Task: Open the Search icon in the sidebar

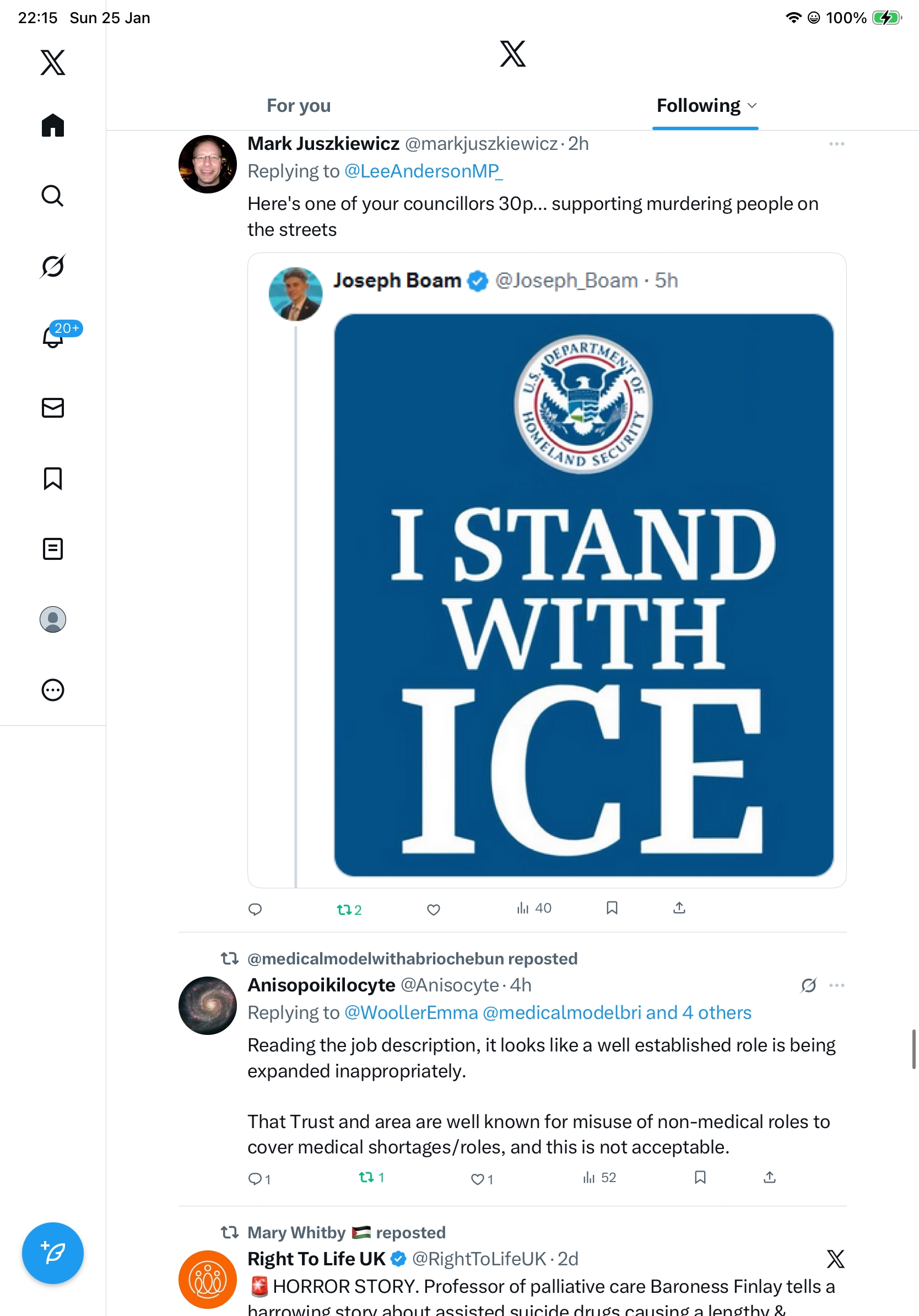Action: tap(53, 196)
